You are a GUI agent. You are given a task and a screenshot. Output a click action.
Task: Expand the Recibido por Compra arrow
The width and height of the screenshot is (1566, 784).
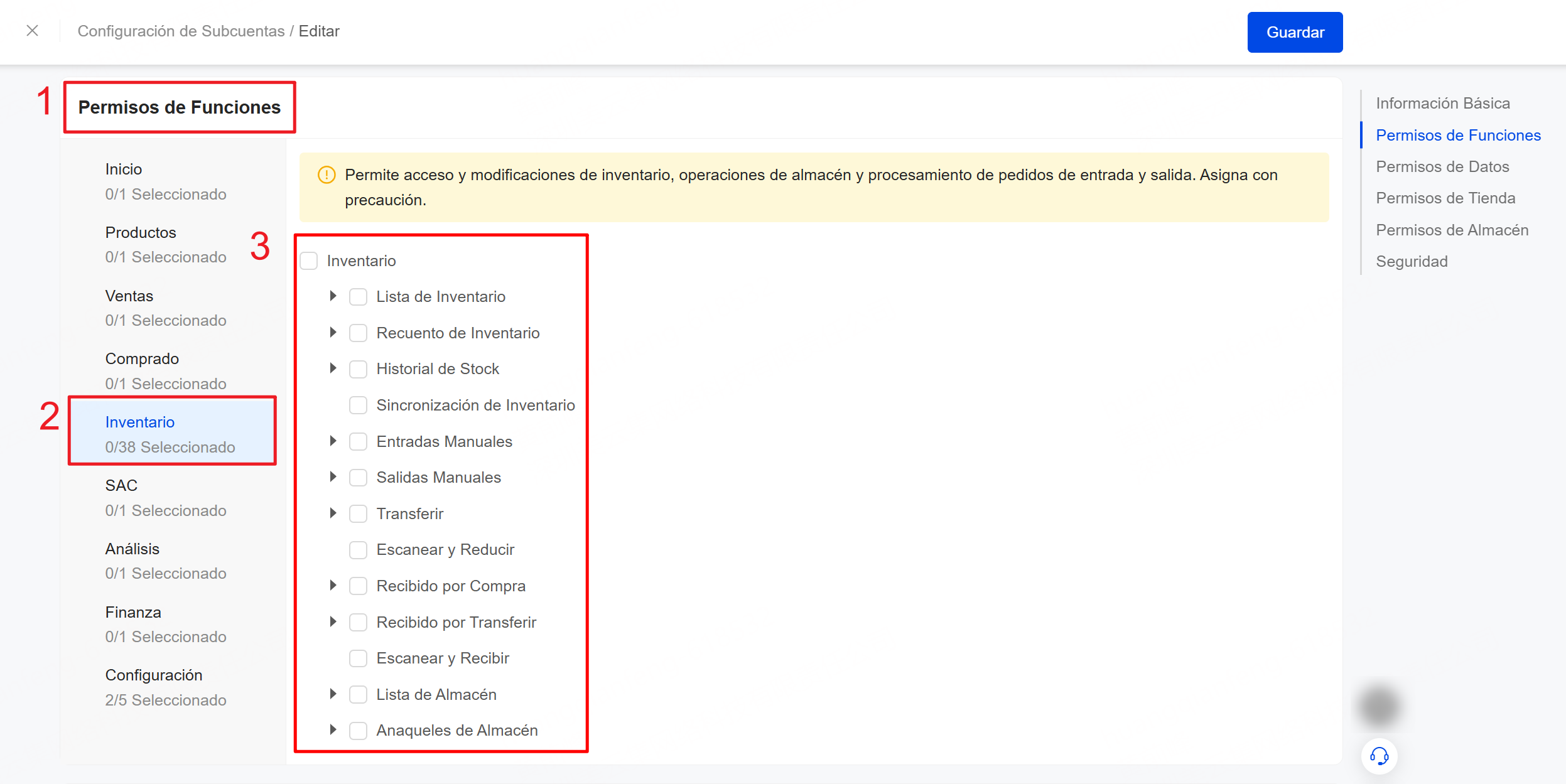click(333, 585)
